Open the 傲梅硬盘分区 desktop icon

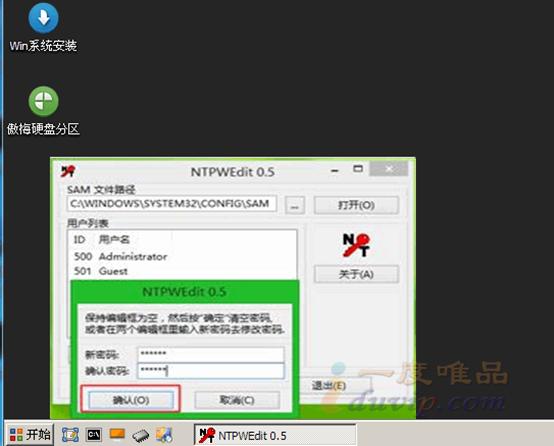tap(43, 111)
